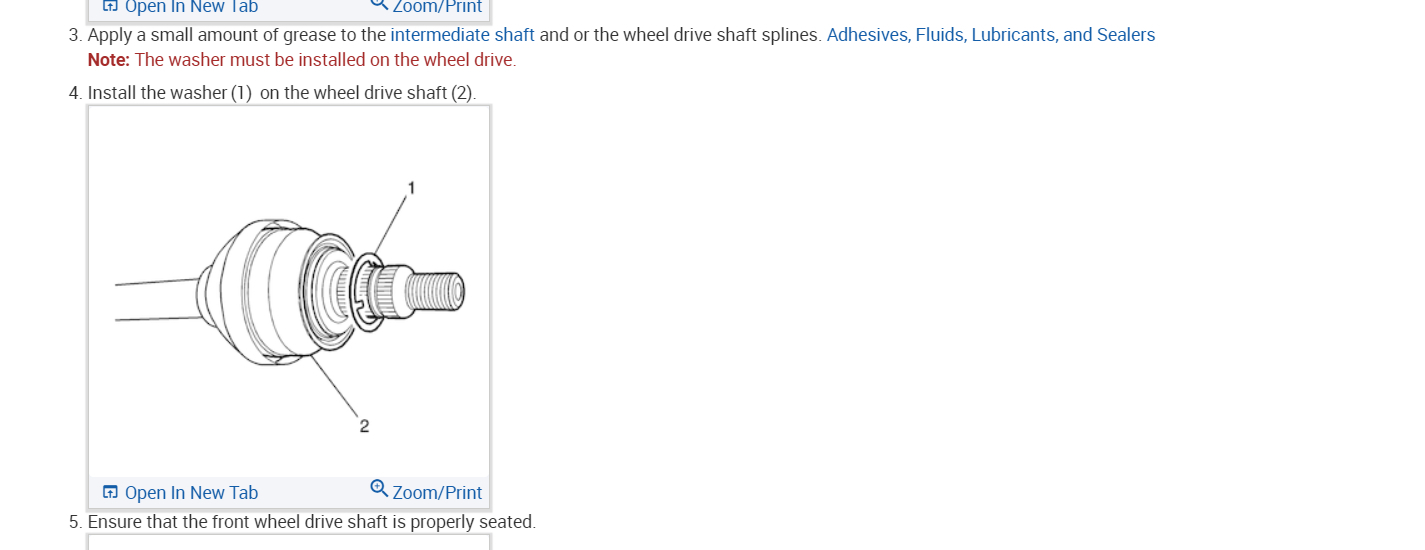The image size is (1425, 550).
Task: Click callout number 2 in the diagram
Action: tap(364, 426)
